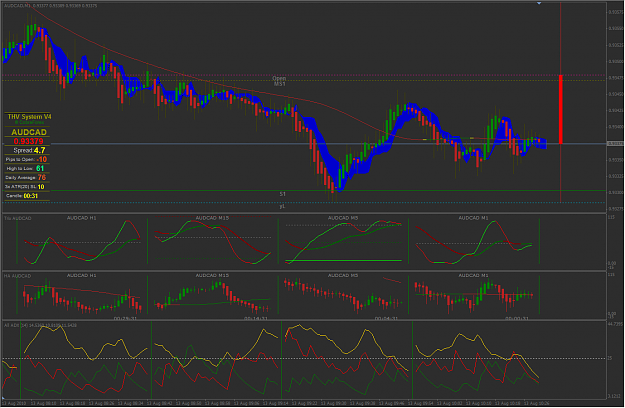Click the small arrow icon at bottom-left corner
The width and height of the screenshot is (625, 408).
click(3, 398)
